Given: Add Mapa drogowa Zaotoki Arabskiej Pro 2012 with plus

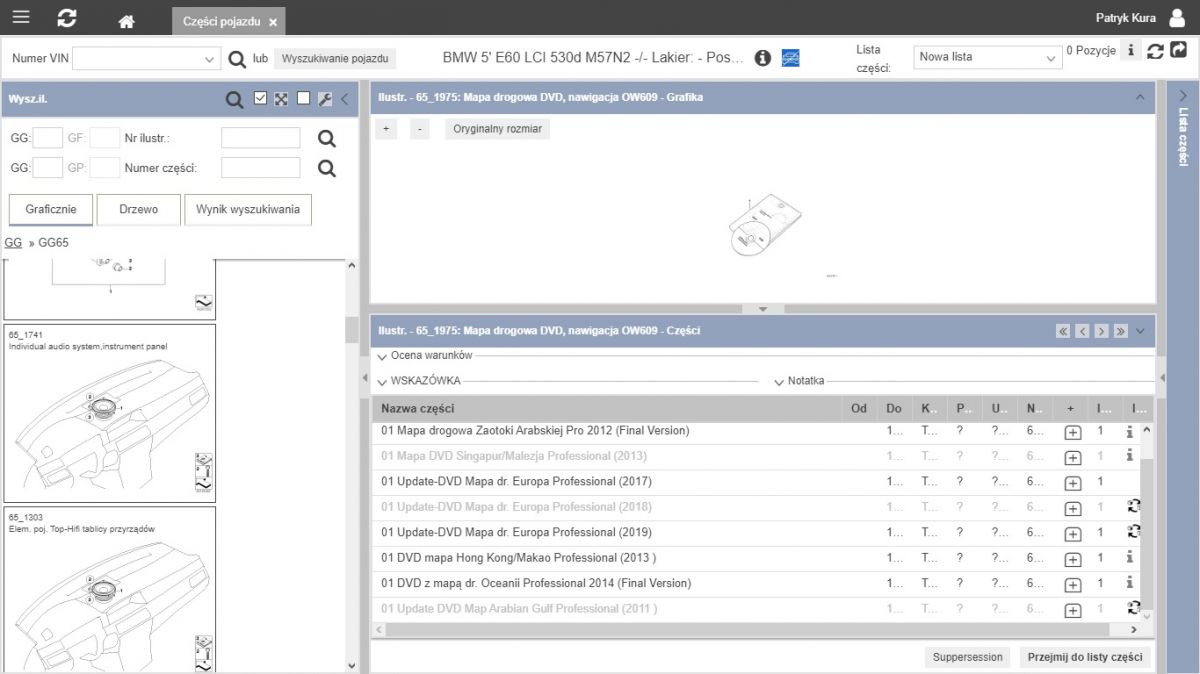Looking at the screenshot, I should click(1072, 432).
